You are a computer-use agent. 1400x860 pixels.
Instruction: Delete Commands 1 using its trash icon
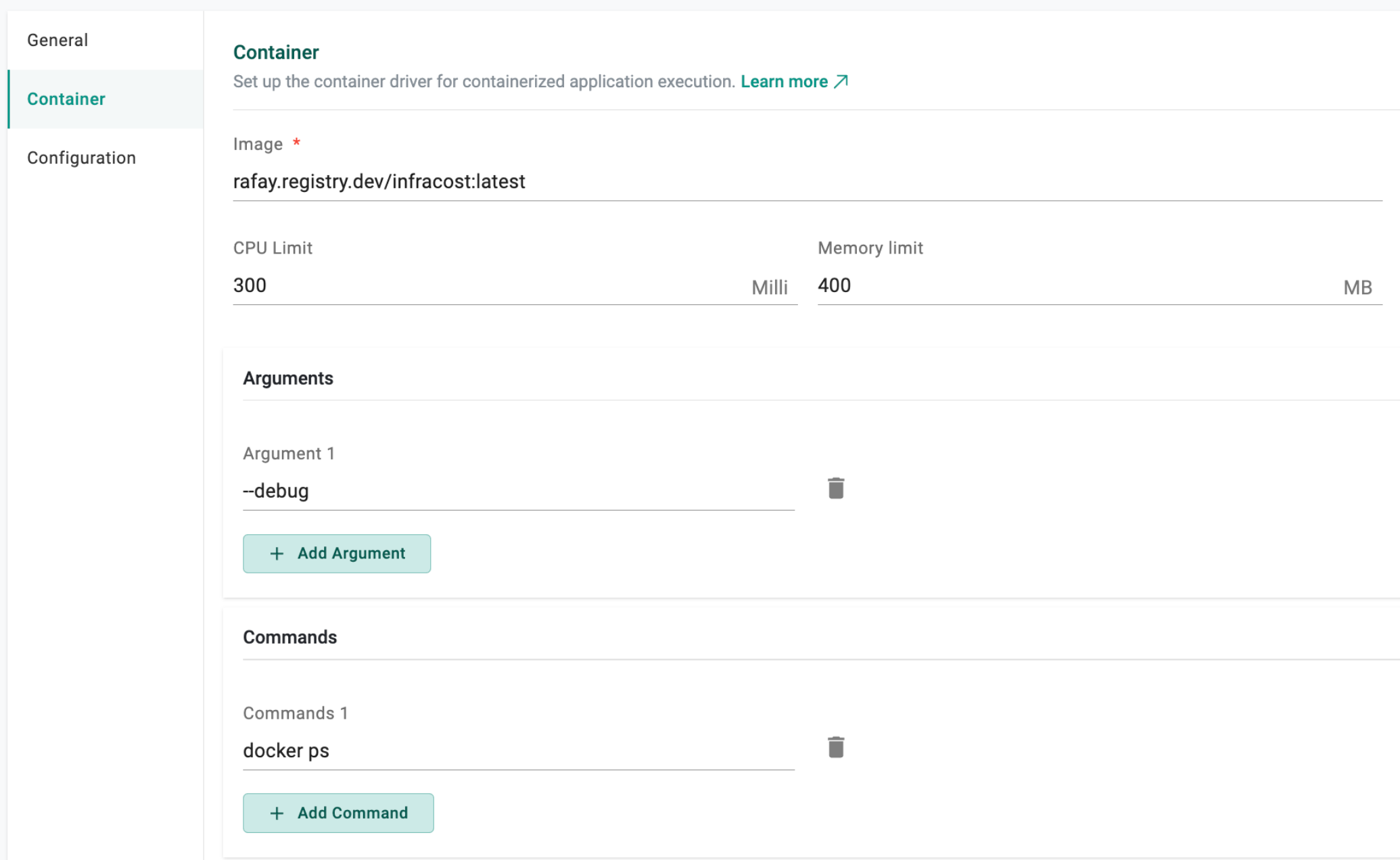click(x=836, y=747)
